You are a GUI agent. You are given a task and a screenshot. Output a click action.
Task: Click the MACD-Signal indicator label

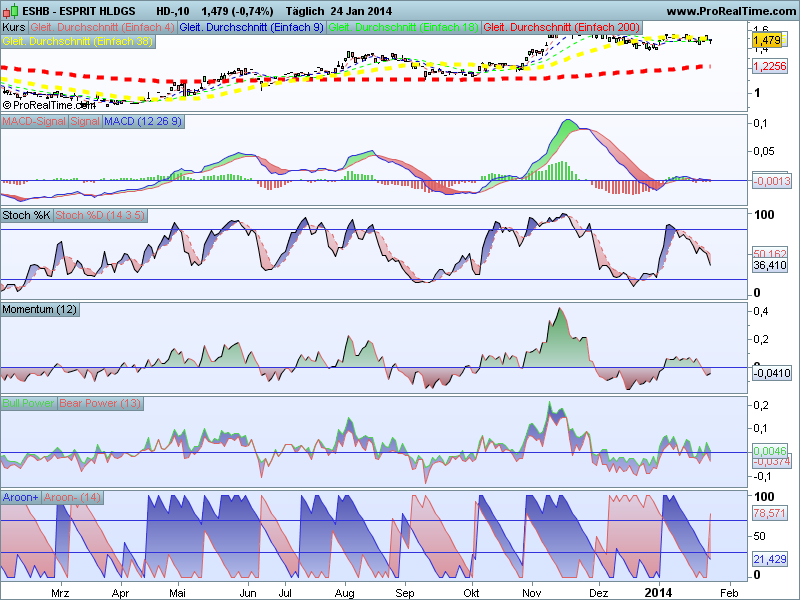click(34, 121)
